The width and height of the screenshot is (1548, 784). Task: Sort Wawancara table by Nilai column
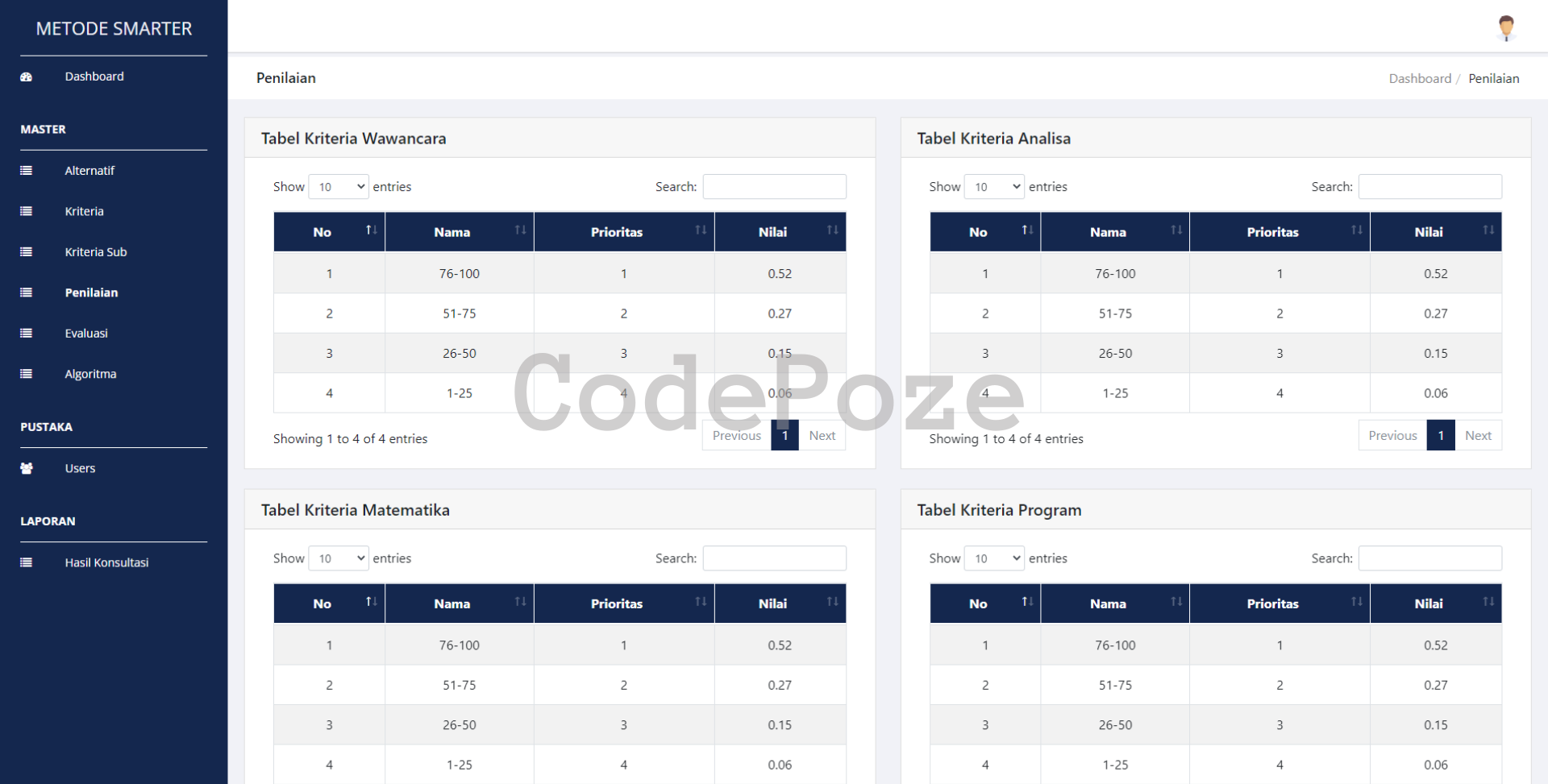780,232
